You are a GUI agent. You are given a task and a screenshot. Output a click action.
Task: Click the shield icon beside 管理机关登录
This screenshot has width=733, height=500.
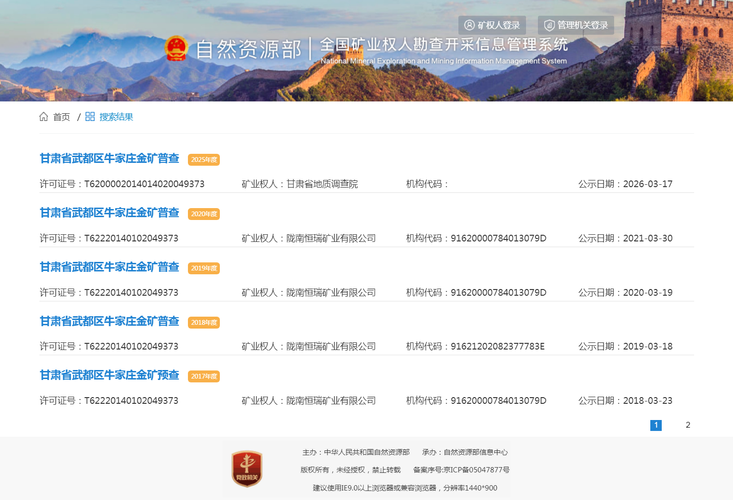pyautogui.click(x=549, y=25)
